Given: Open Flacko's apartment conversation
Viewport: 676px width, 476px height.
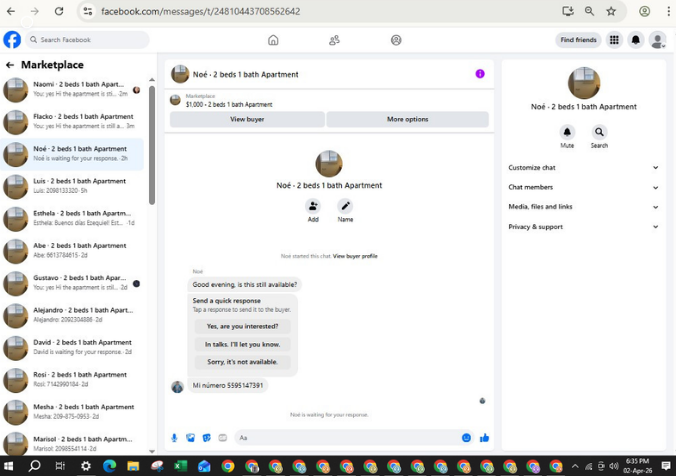Looking at the screenshot, I should click(x=72, y=122).
